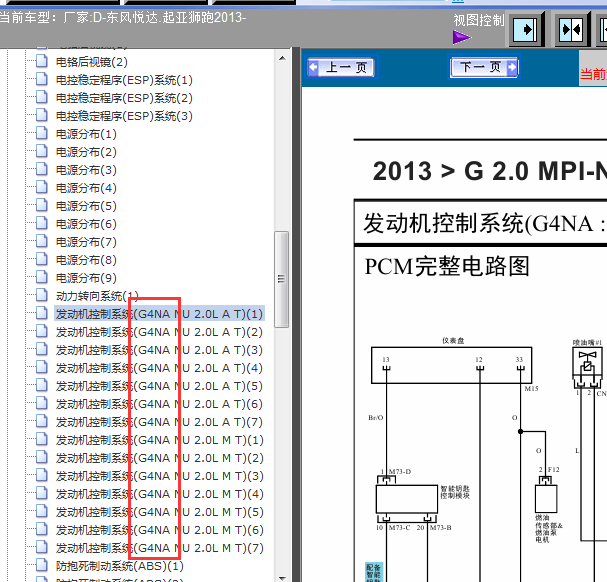
Task: Click the F12 connector label
Action: pos(554,470)
